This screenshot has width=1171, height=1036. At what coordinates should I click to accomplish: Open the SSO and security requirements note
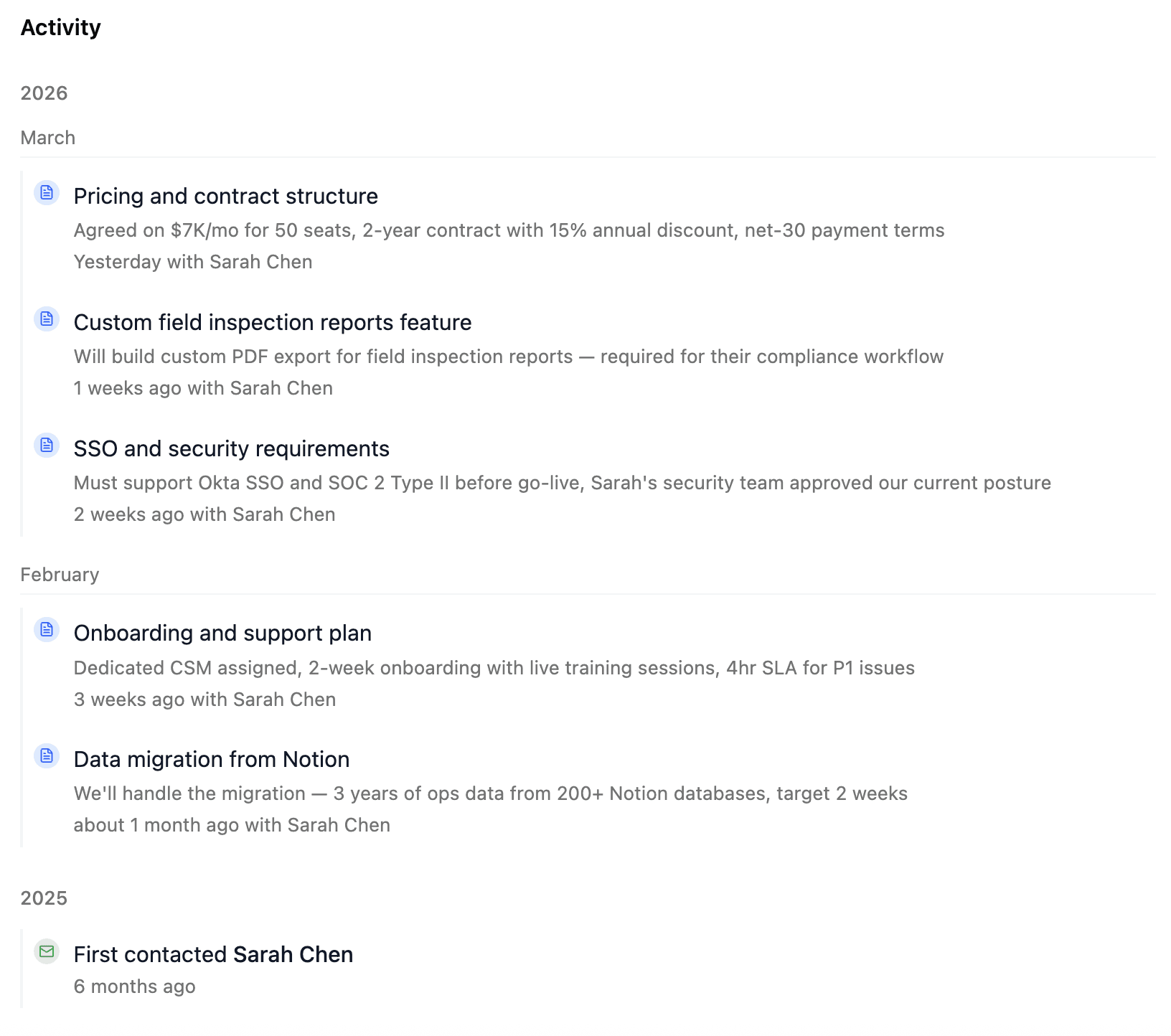click(x=231, y=448)
